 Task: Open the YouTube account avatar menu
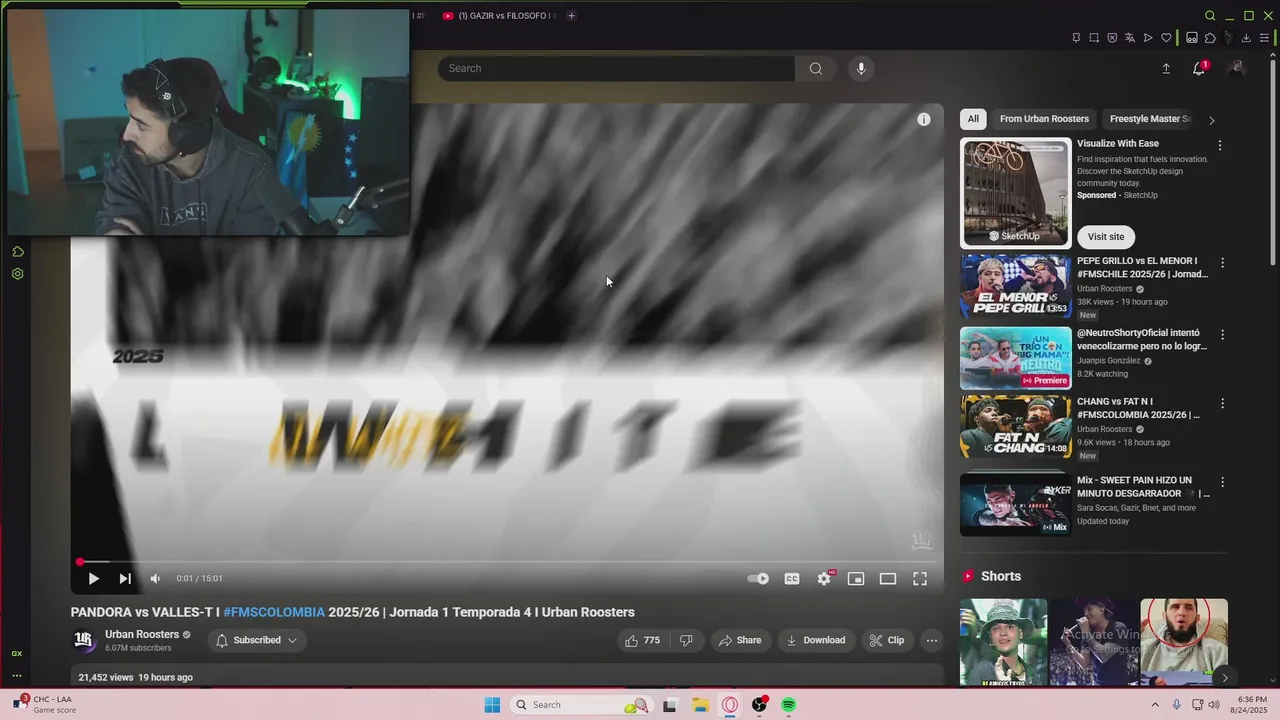coord(1237,68)
